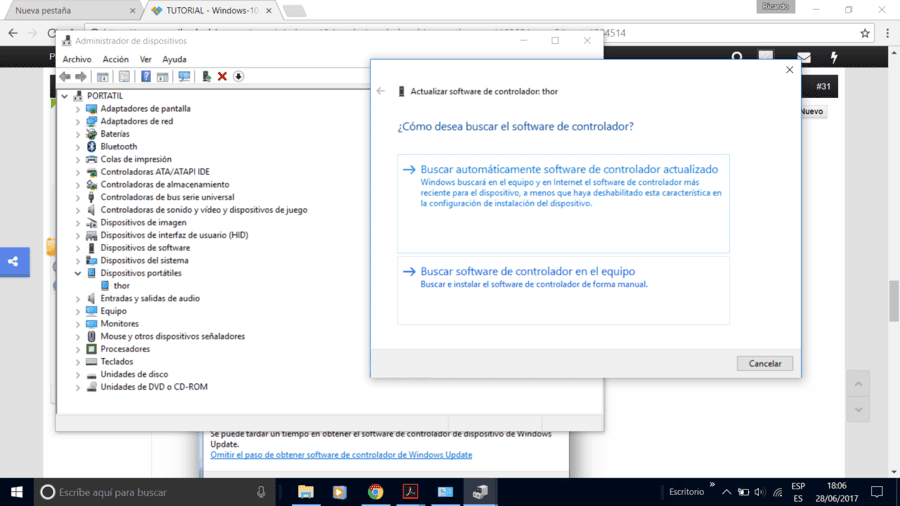This screenshot has width=900, height=506.
Task: Toggle the console tree toolbar icon
Action: click(x=103, y=76)
